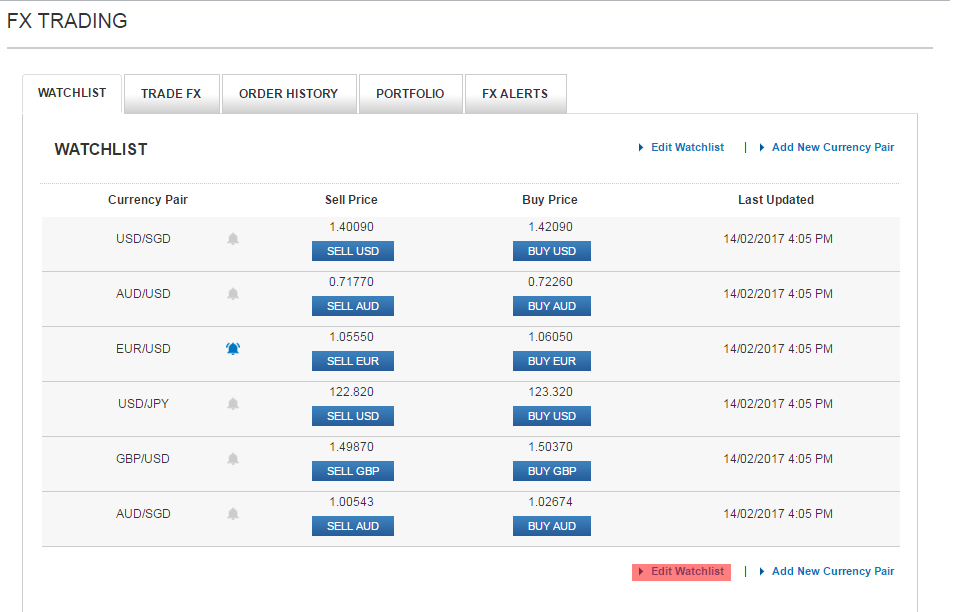
Task: Select the Watchlist tab
Action: (72, 94)
